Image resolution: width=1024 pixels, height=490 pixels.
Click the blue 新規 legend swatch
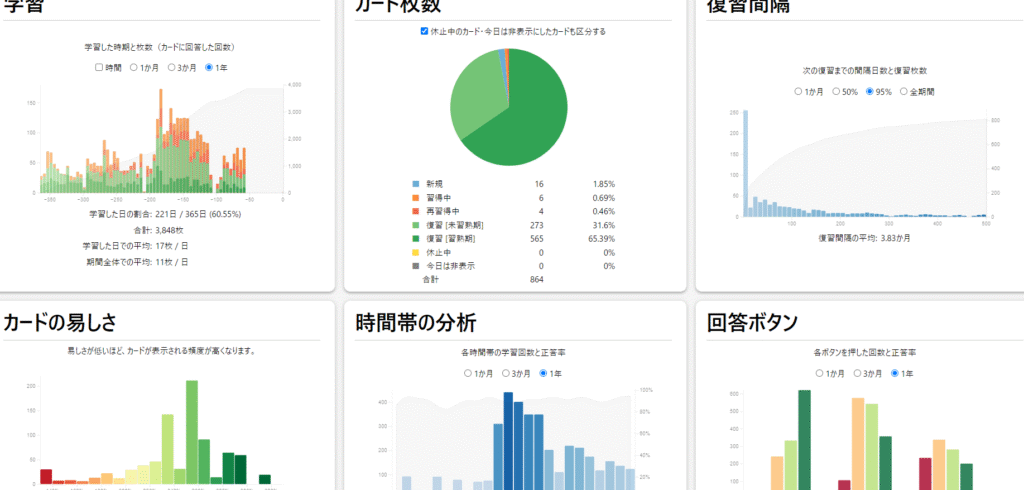(x=415, y=185)
